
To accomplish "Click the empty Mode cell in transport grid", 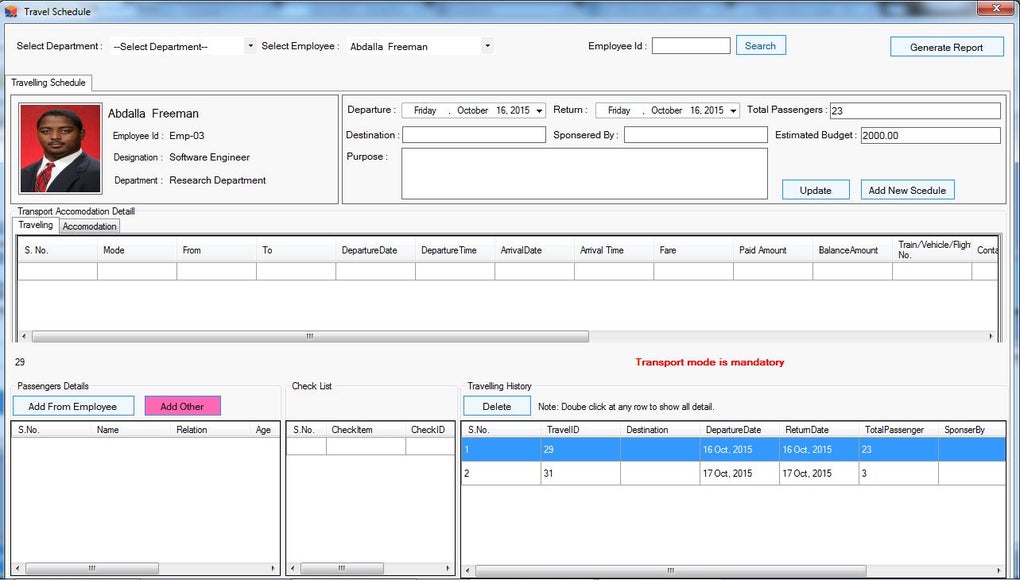I will point(137,271).
